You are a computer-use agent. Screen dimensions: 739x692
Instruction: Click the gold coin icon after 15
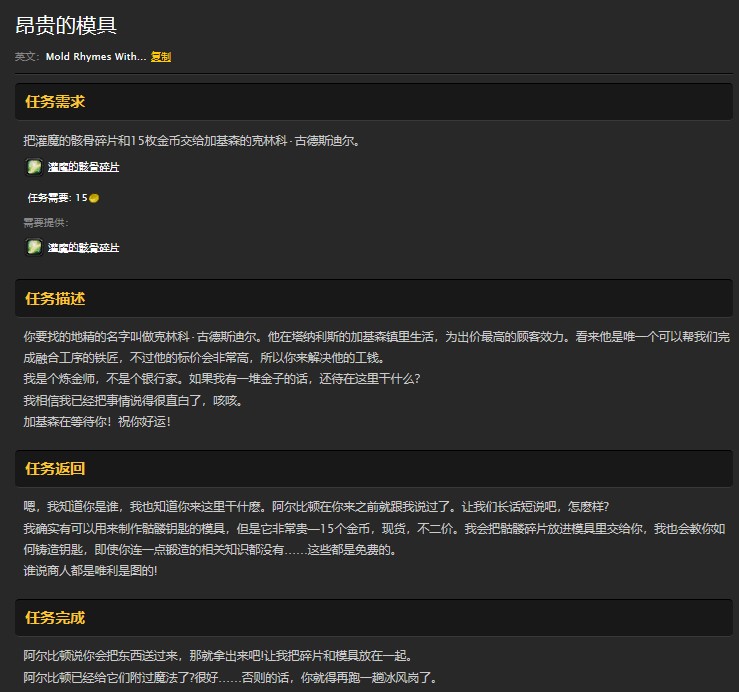click(x=94, y=198)
